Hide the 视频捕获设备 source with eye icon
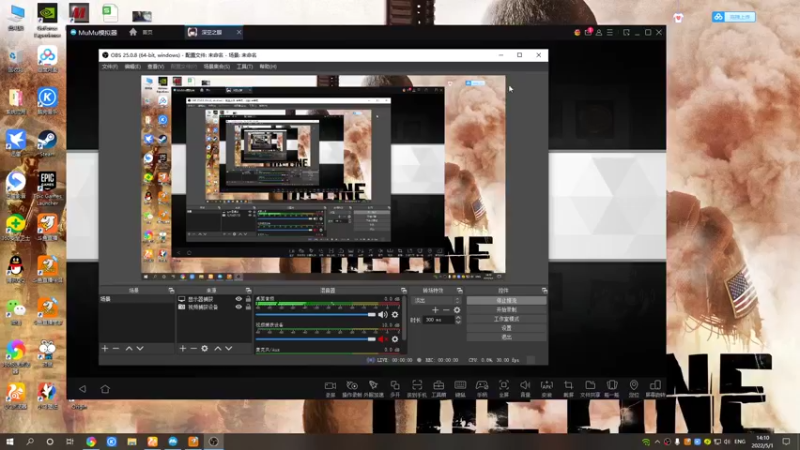Image resolution: width=800 pixels, height=450 pixels. pos(238,307)
